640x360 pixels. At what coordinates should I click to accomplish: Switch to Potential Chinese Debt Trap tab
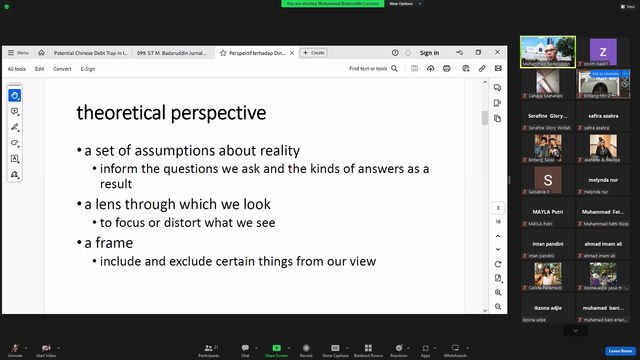[x=90, y=53]
